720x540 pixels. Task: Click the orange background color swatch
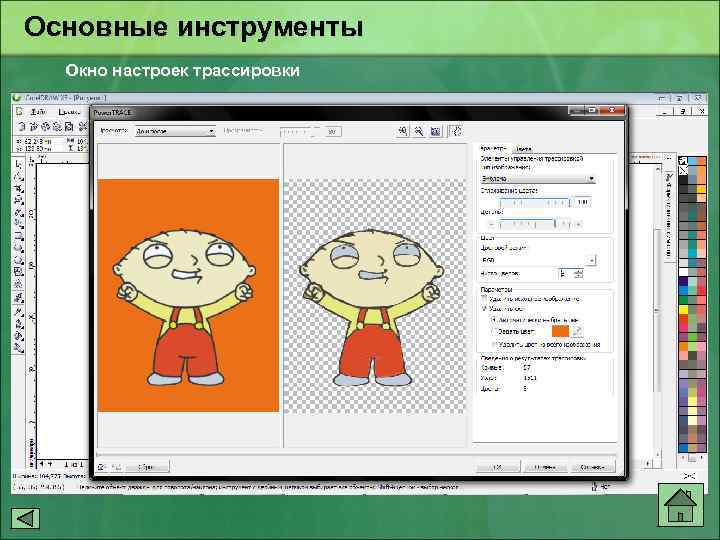(x=560, y=331)
